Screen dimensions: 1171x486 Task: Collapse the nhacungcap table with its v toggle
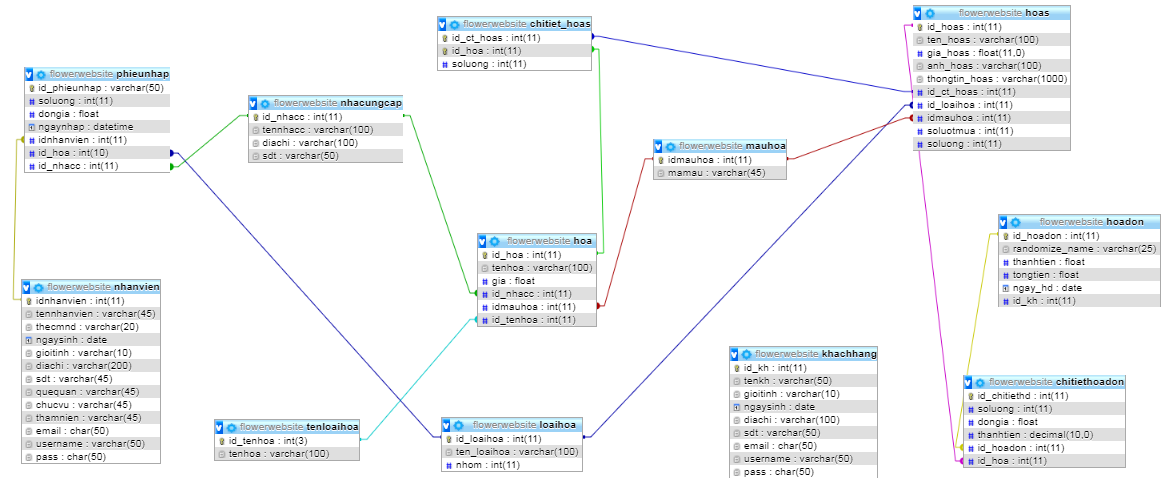click(x=254, y=102)
